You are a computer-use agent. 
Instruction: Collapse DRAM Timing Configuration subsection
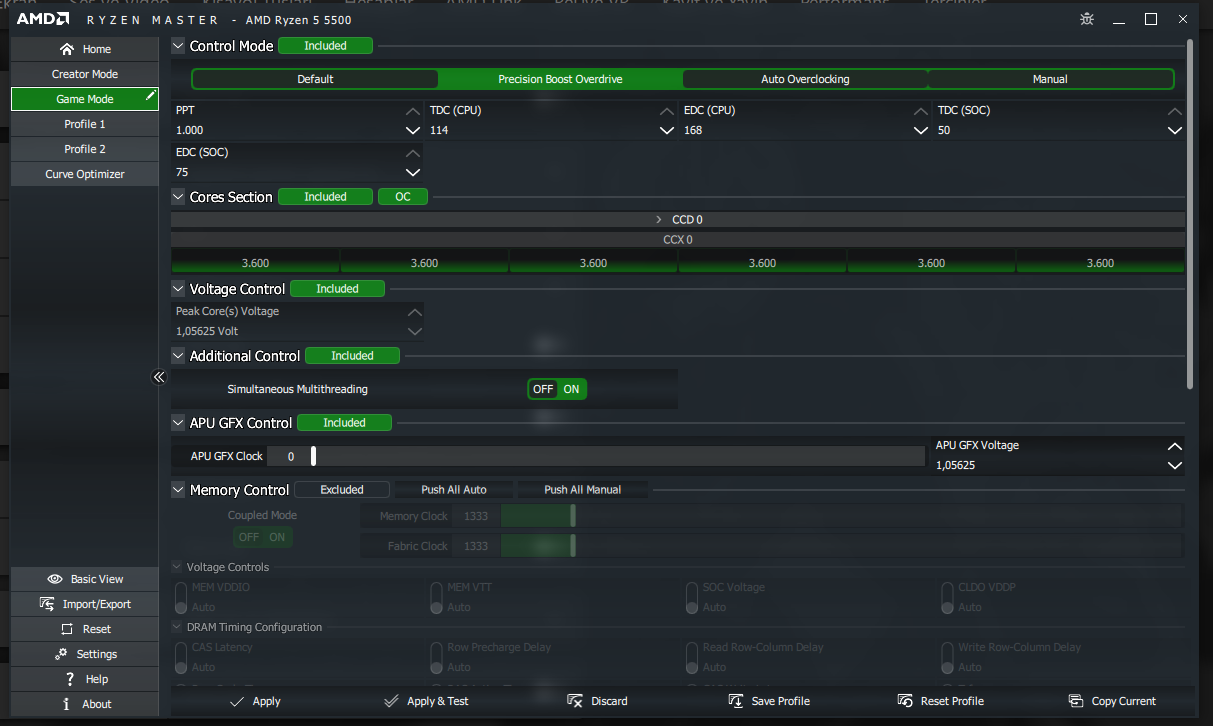[x=177, y=627]
